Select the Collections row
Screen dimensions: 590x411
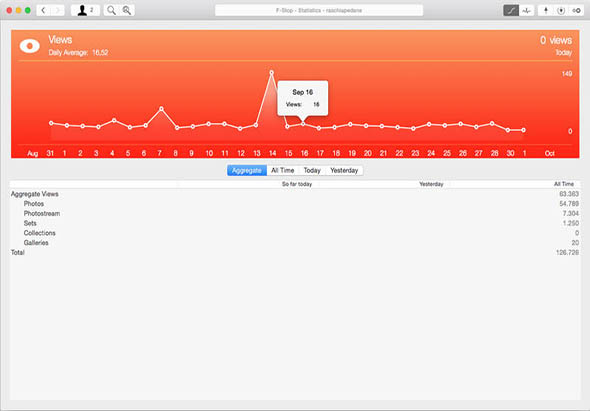click(295, 233)
